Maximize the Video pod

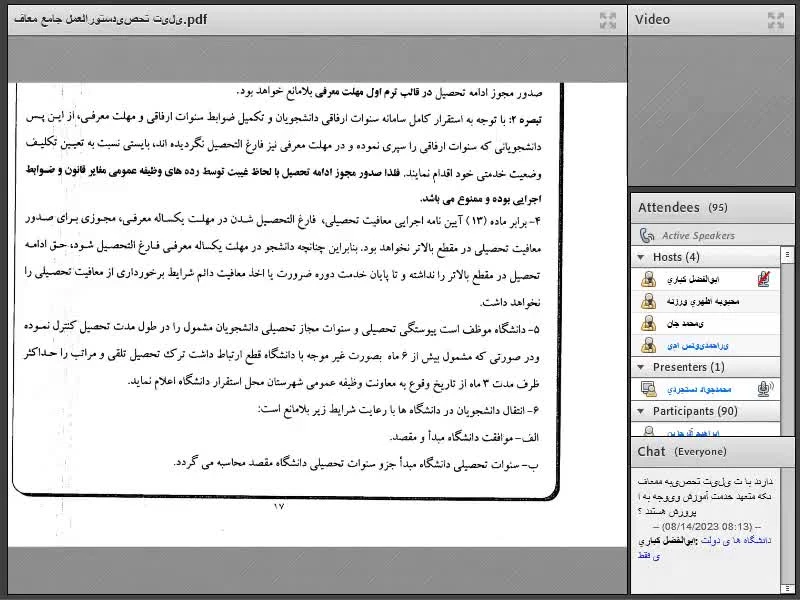click(775, 20)
